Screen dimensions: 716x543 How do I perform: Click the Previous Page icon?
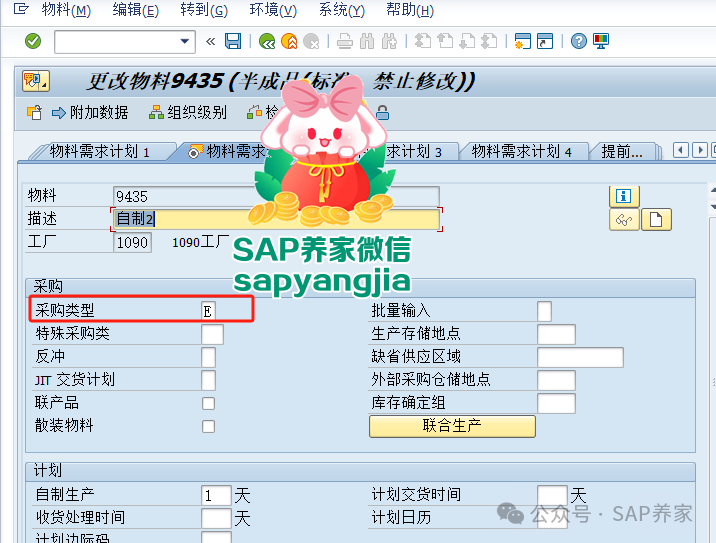click(x=445, y=42)
